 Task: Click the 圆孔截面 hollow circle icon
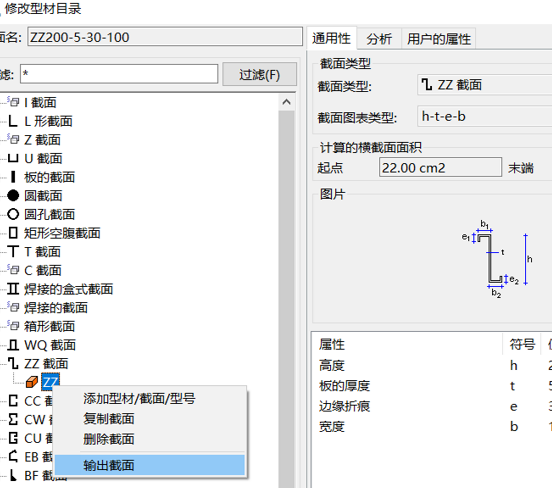(13, 214)
